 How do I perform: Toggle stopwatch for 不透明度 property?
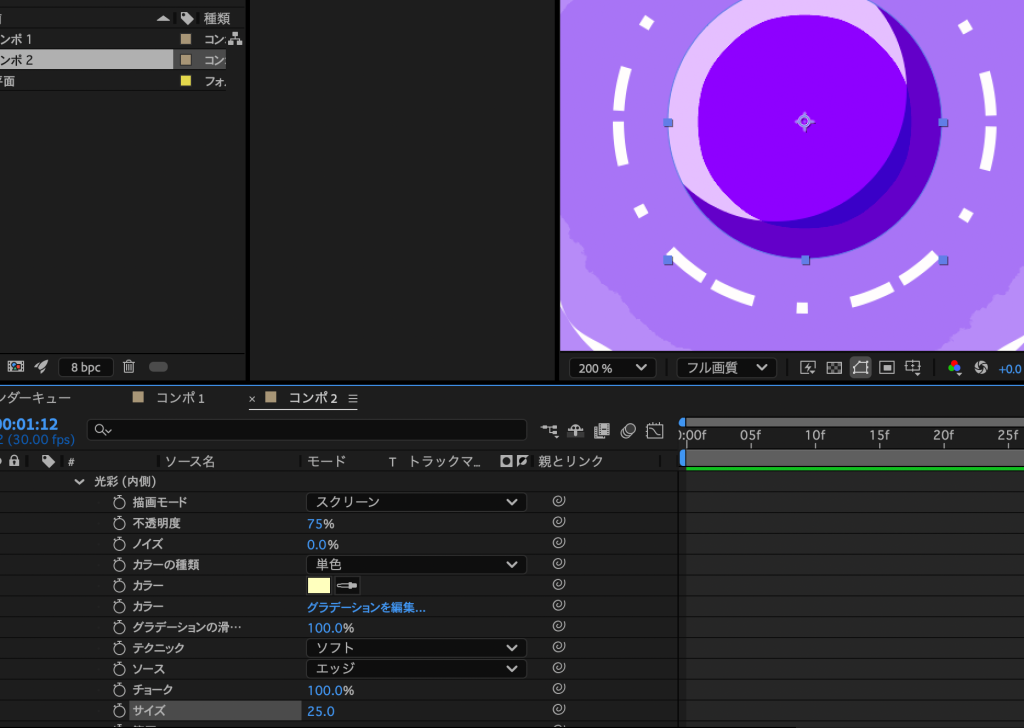pos(119,523)
